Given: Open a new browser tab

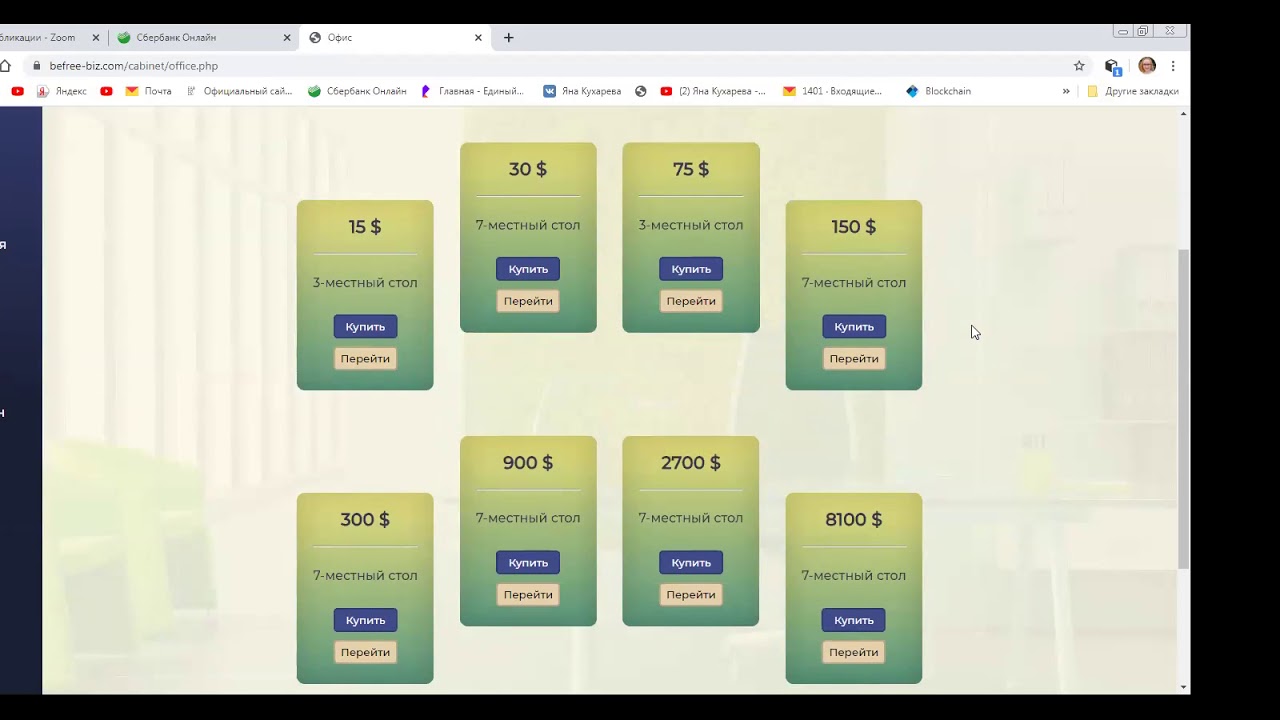Looking at the screenshot, I should (508, 38).
